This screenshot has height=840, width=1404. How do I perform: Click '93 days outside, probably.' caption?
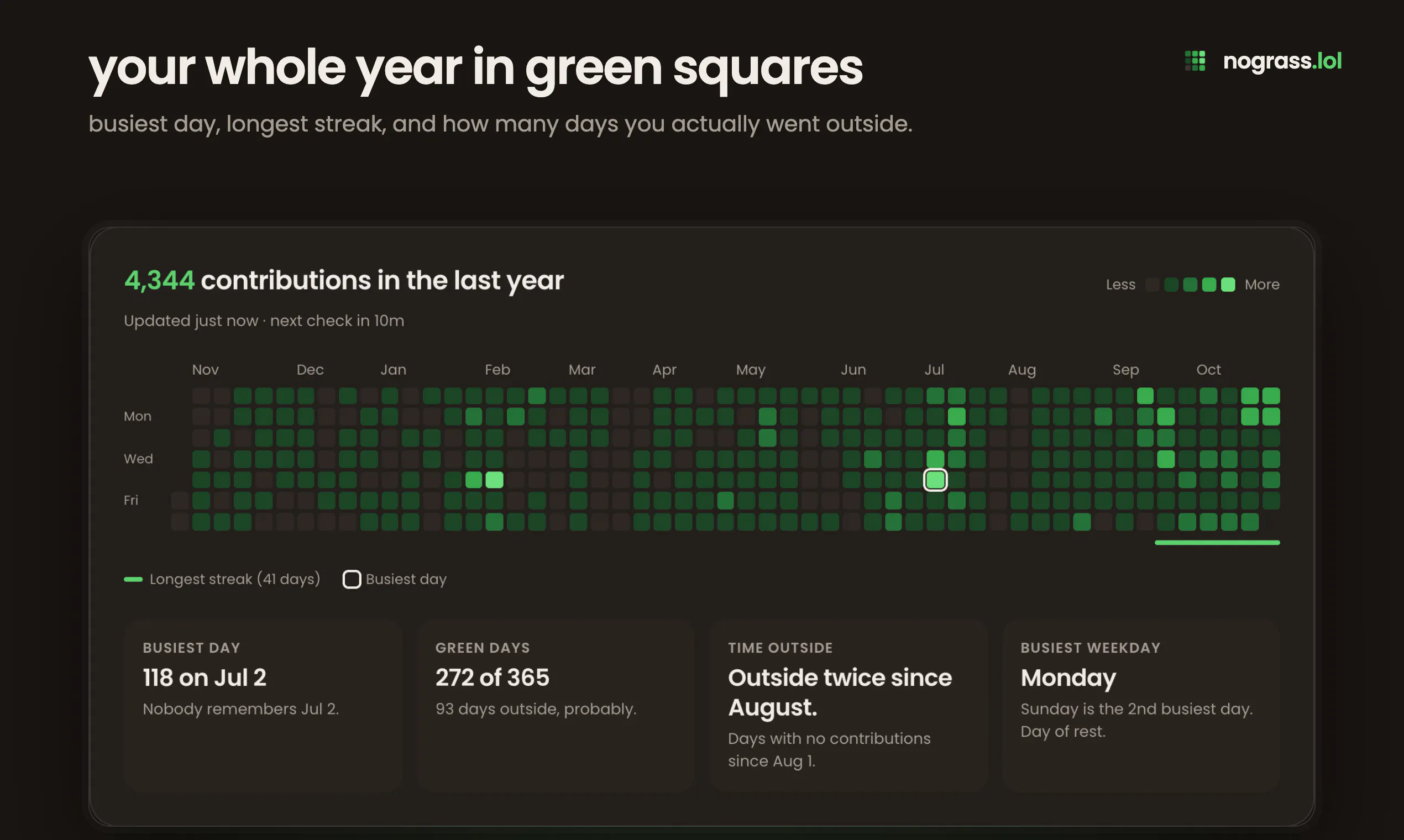coord(536,708)
